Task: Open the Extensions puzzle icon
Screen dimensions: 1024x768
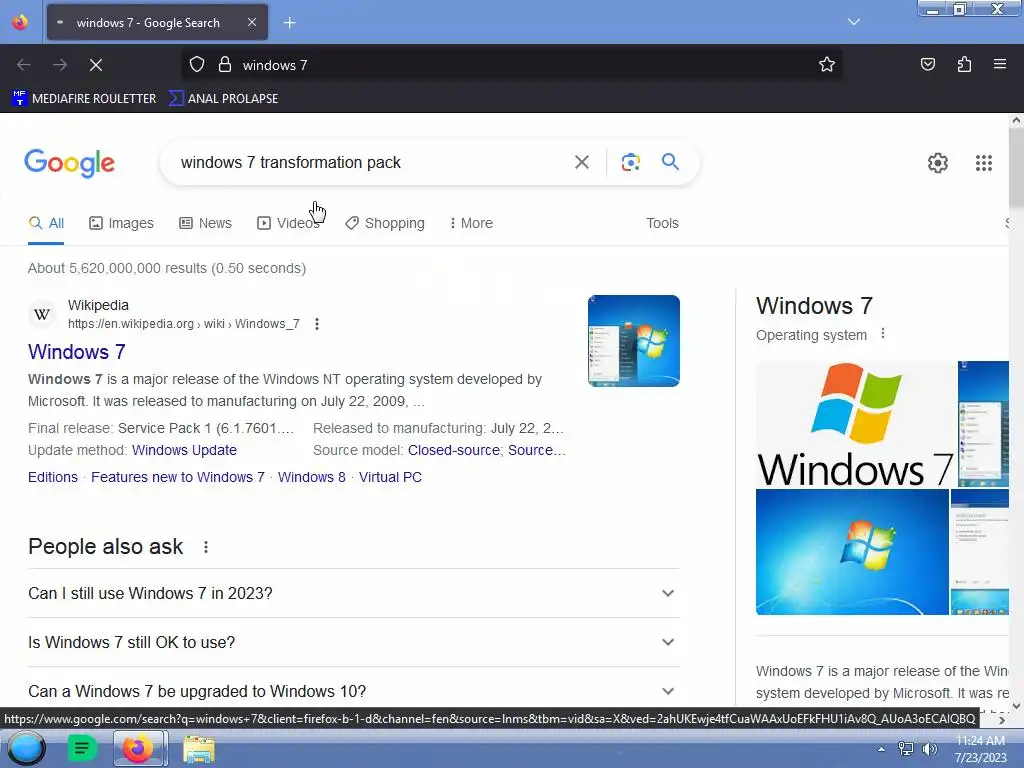Action: pyautogui.click(x=964, y=64)
